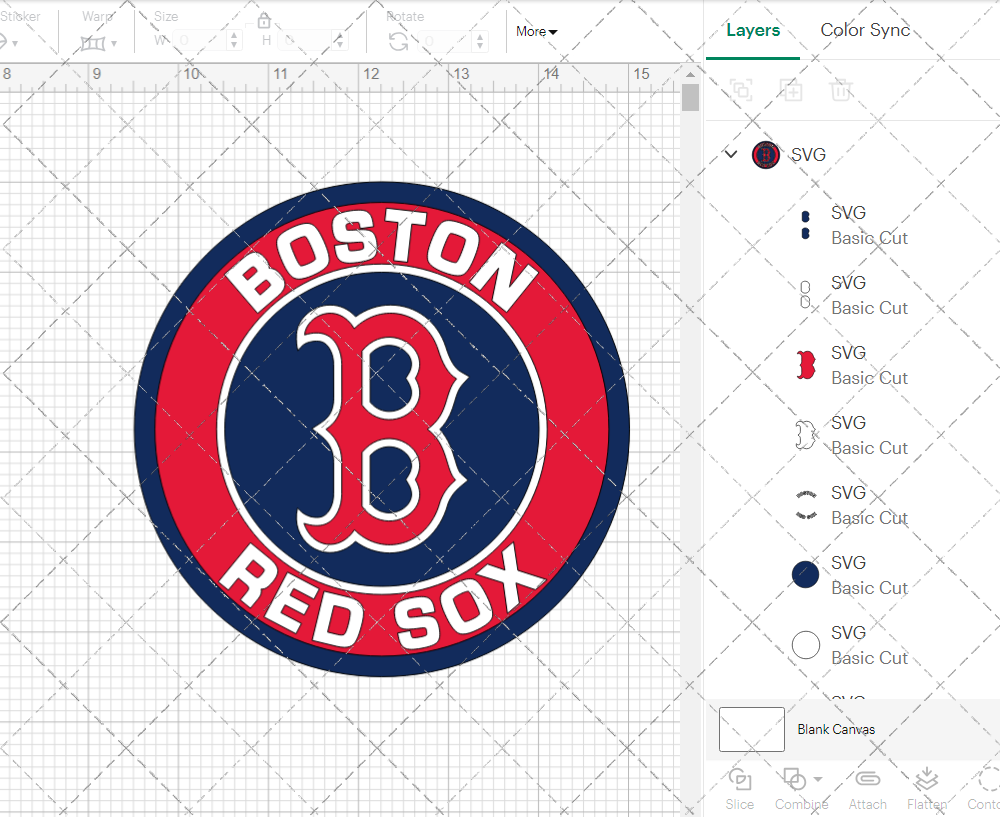The height and width of the screenshot is (817, 1000).
Task: Click the canvas scrollbar up arrow
Action: (x=690, y=75)
